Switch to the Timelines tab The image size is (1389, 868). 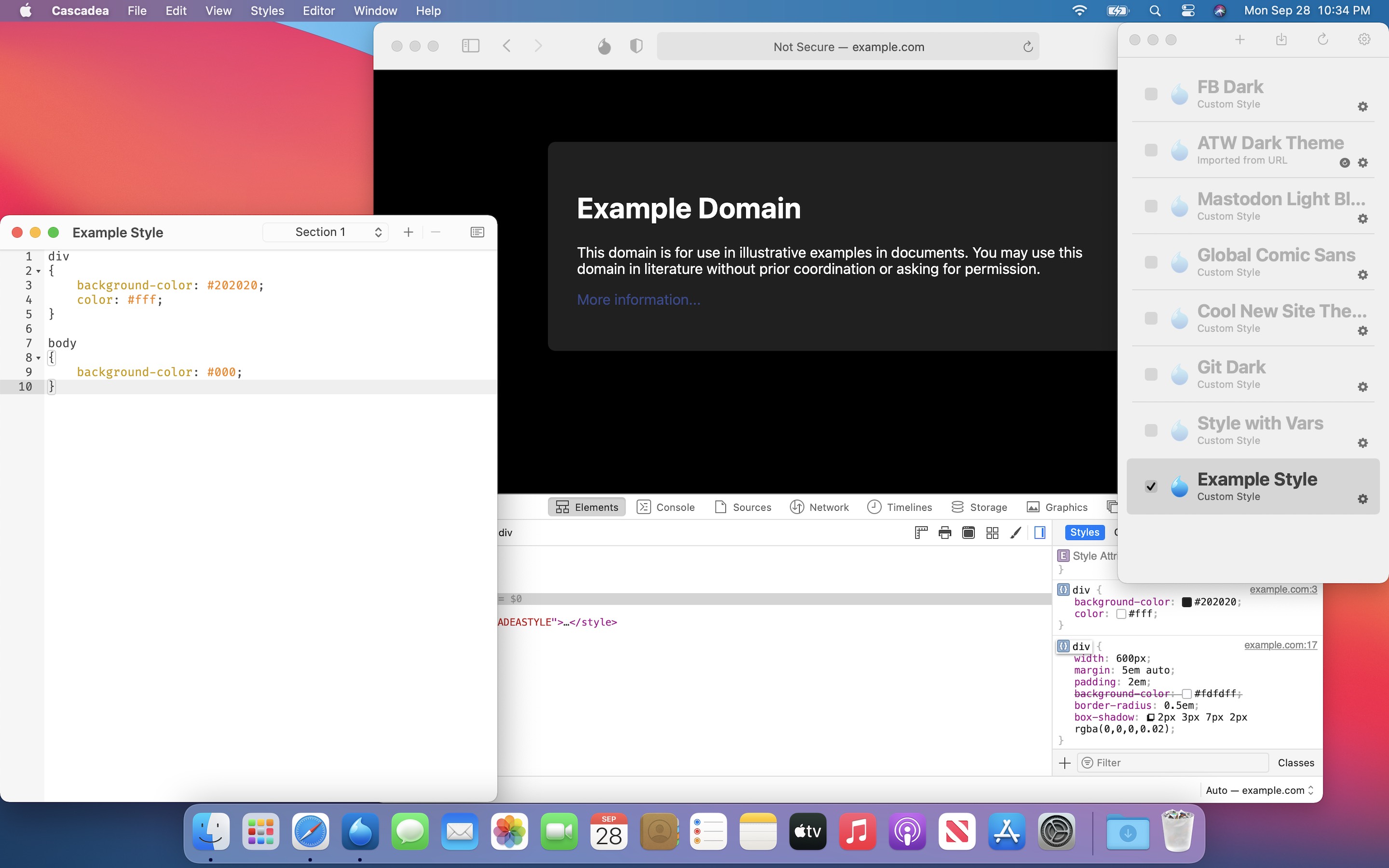pyautogui.click(x=899, y=507)
